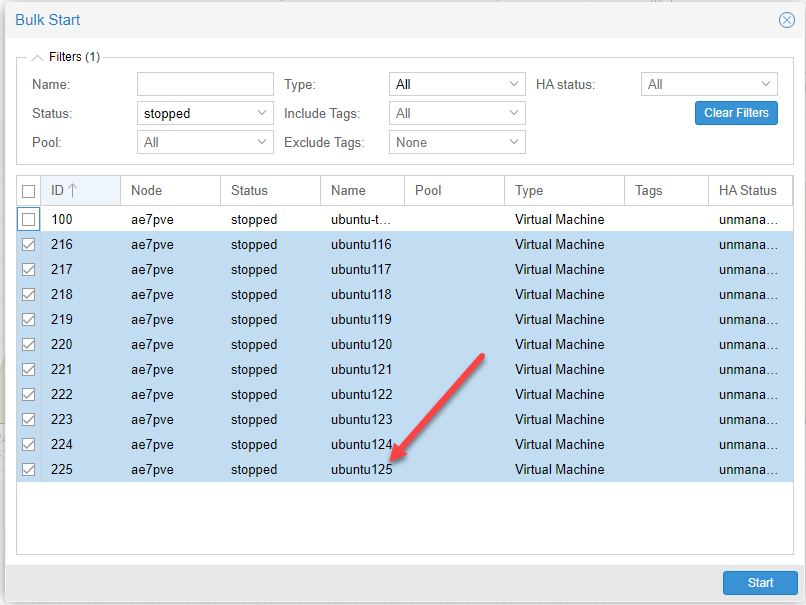806x605 pixels.
Task: Select the ubuntu116 name cell
Action: 361,244
